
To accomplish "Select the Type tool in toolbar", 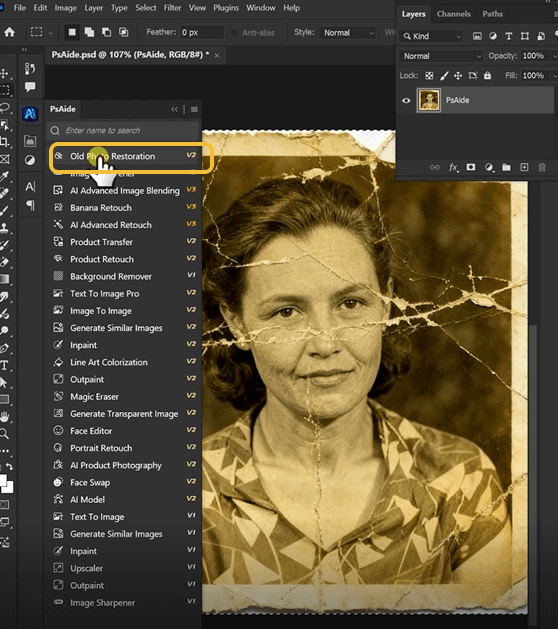I will (x=4, y=365).
